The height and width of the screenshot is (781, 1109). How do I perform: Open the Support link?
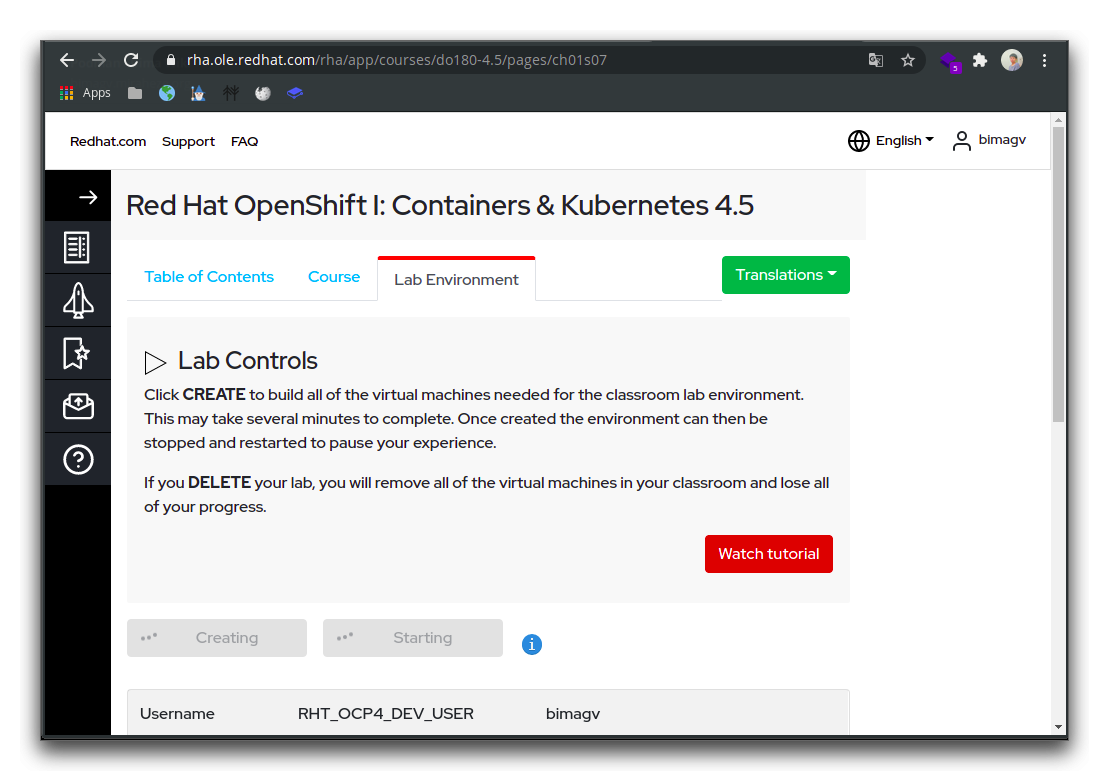click(x=188, y=141)
